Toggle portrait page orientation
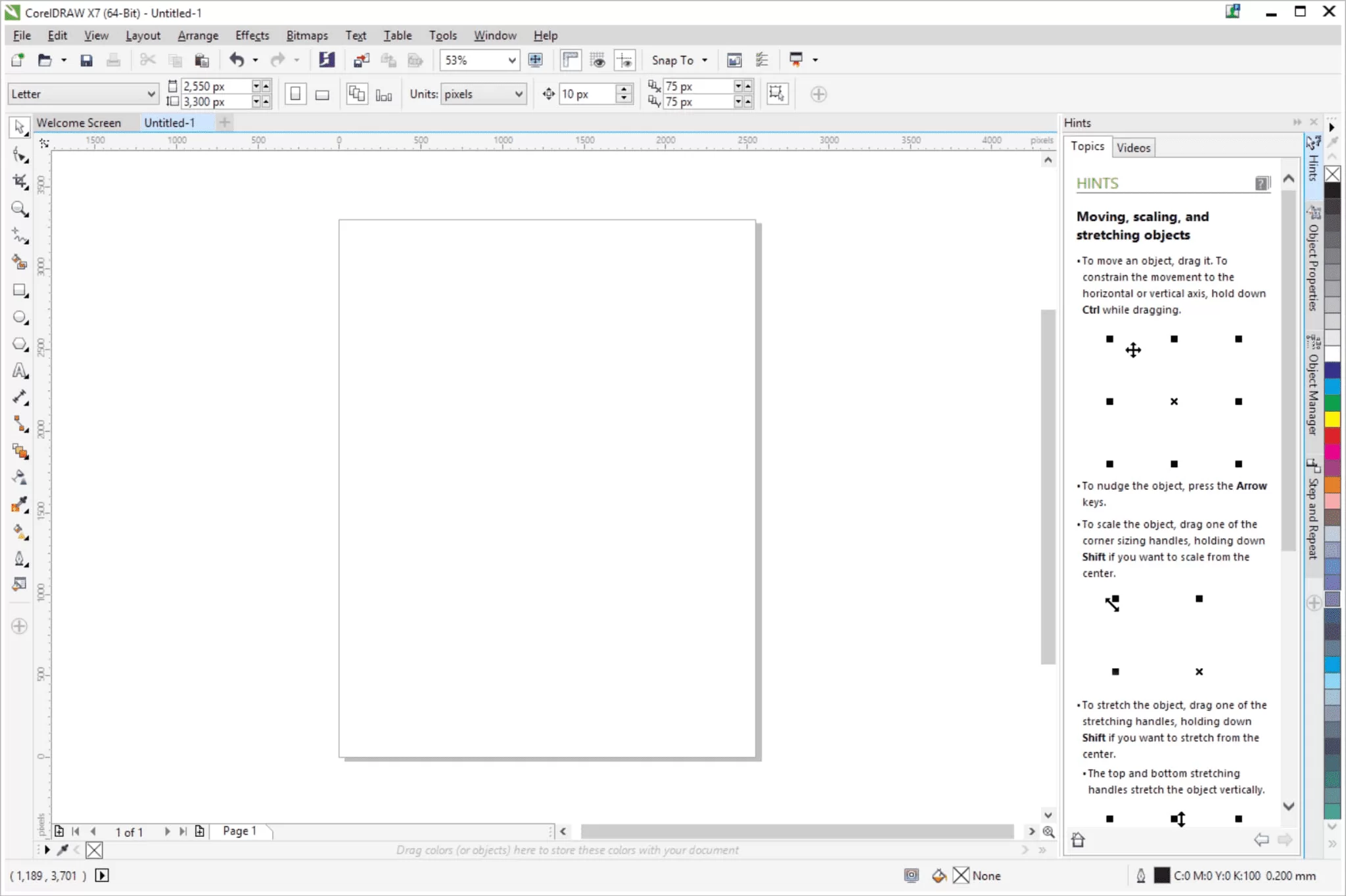 coord(295,94)
